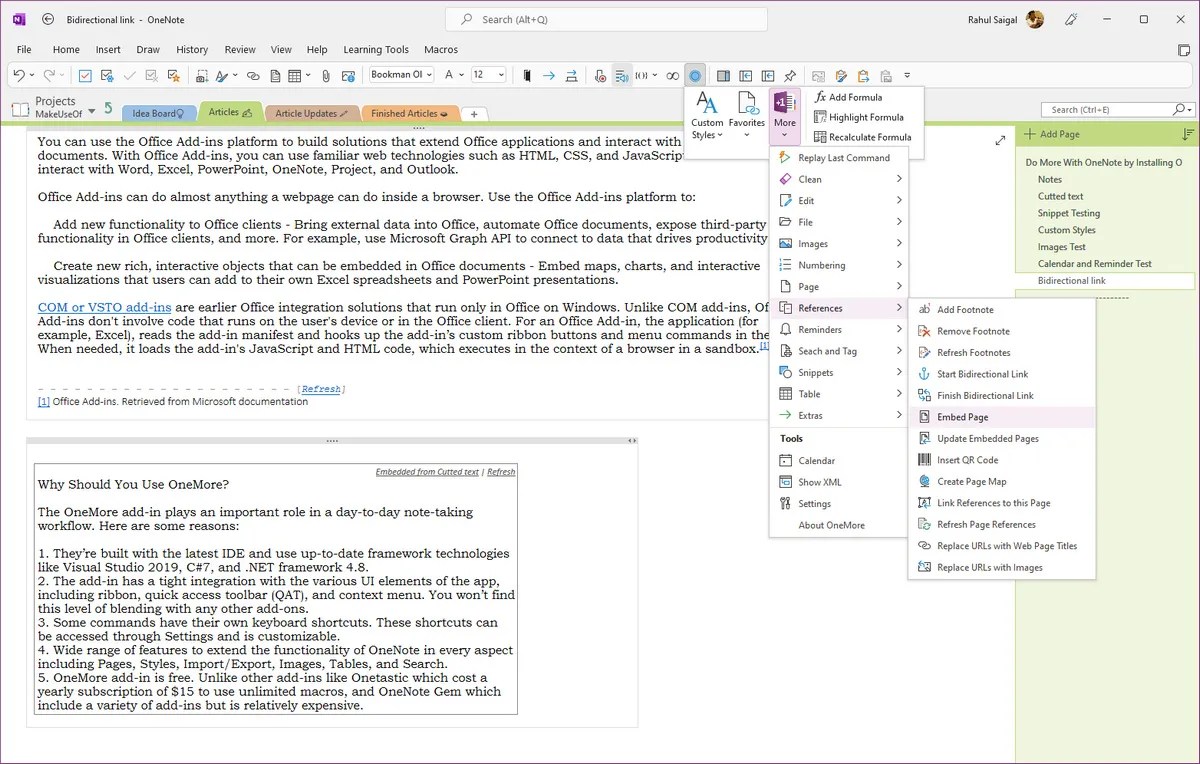1200x764 pixels.
Task: Select Show XML under Tools
Action: pos(817,481)
